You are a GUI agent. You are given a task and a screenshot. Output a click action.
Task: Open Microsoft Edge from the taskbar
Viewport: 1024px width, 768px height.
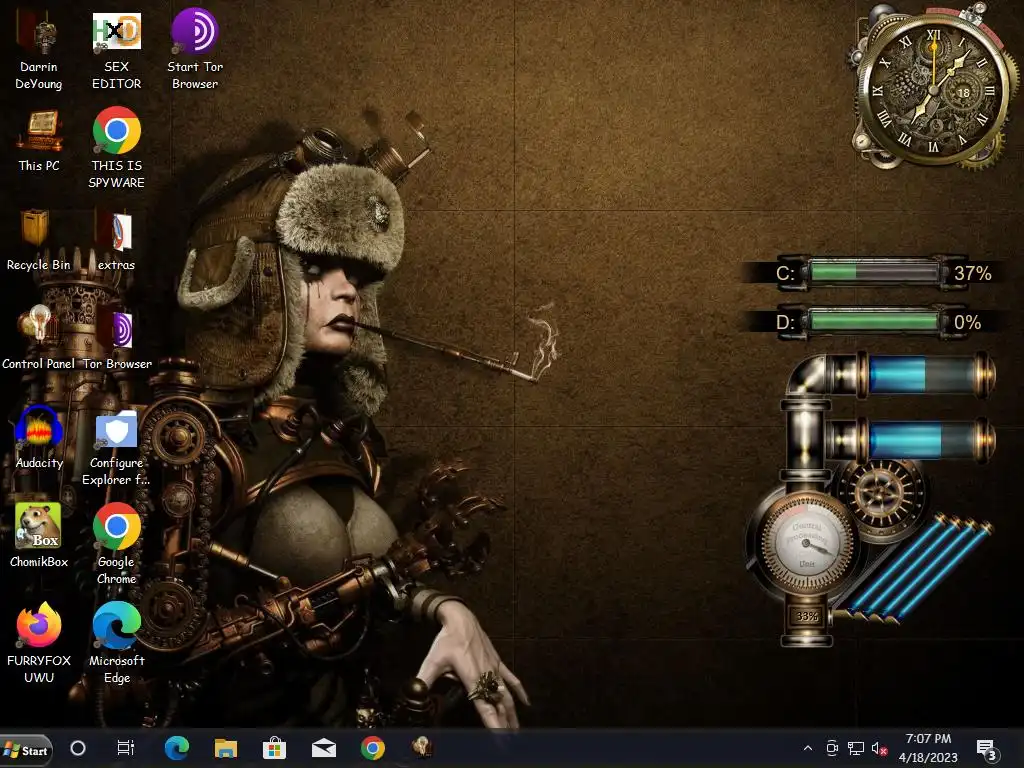176,748
